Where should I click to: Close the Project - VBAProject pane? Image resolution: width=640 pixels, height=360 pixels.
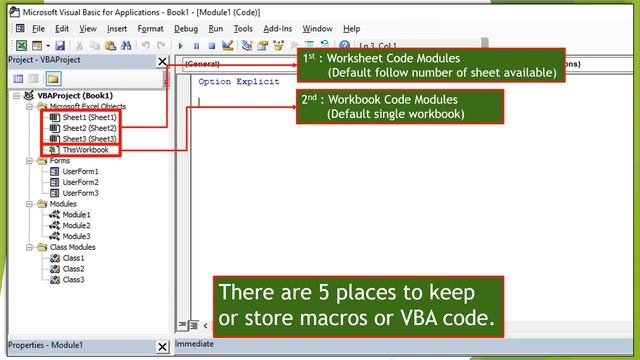[x=162, y=61]
